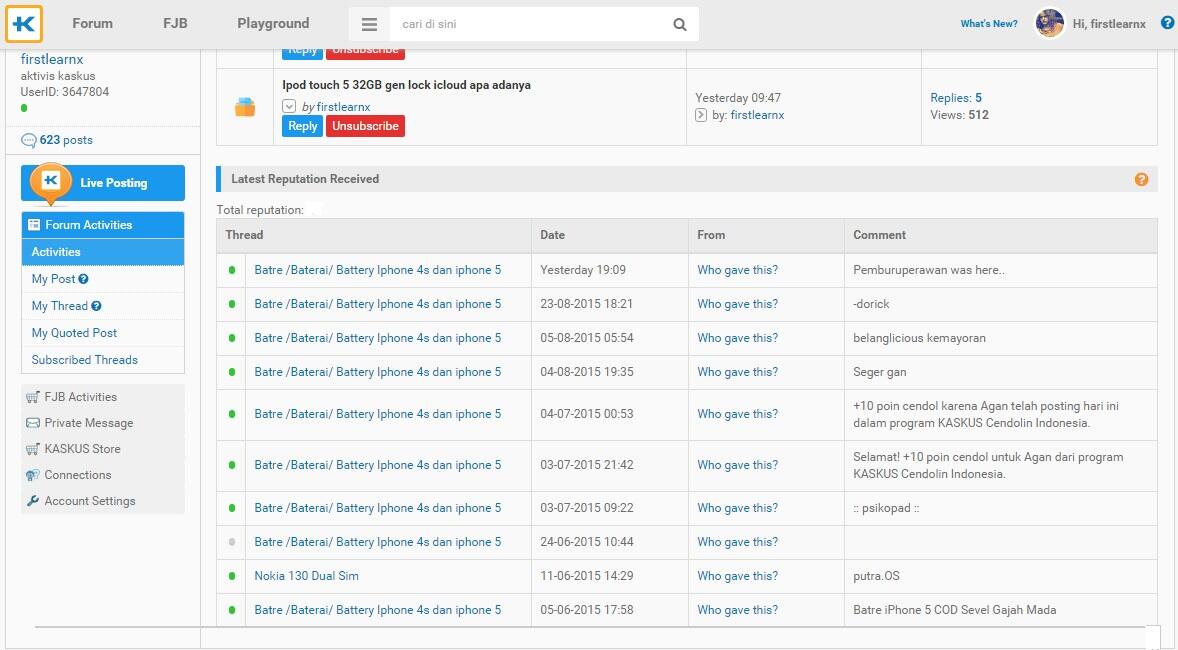This screenshot has height=650, width=1178.
Task: Click the green online status dot under UserID
Action: tap(24, 108)
